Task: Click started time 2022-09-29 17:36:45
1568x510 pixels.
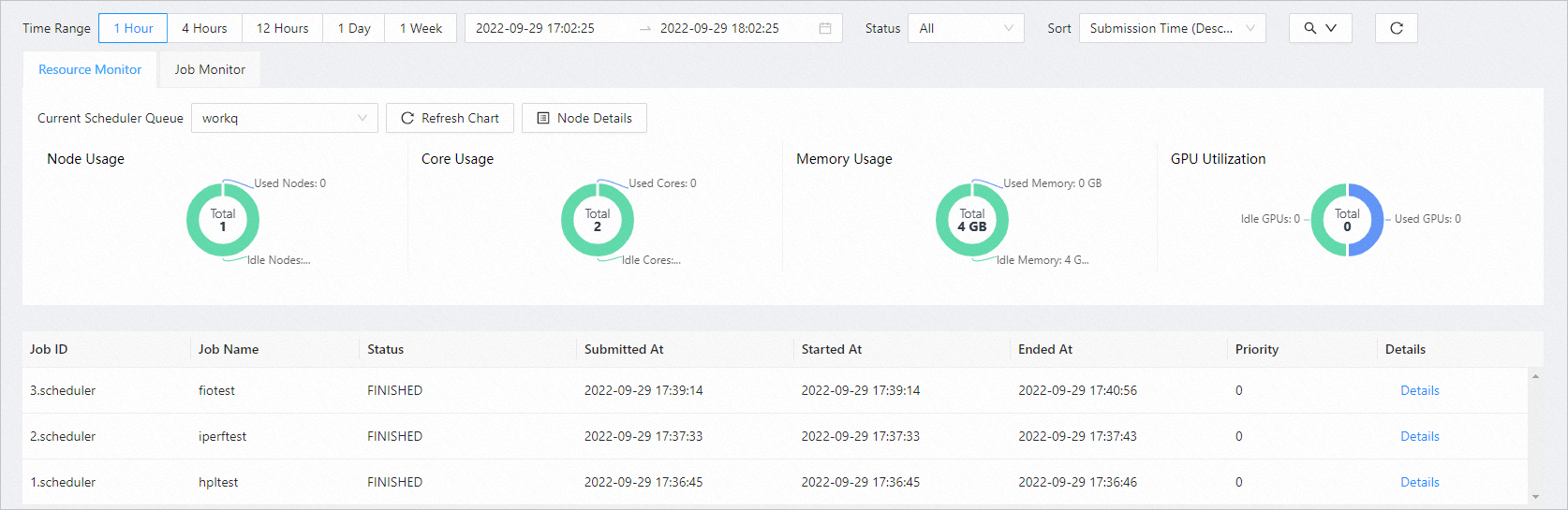Action: 861,482
